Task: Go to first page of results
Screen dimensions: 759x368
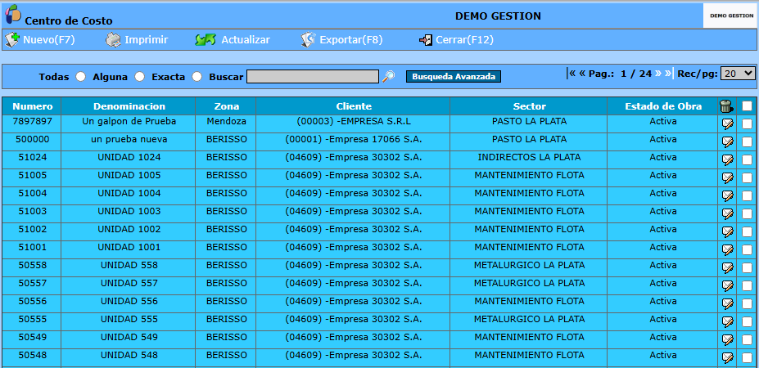Action: [x=572, y=73]
